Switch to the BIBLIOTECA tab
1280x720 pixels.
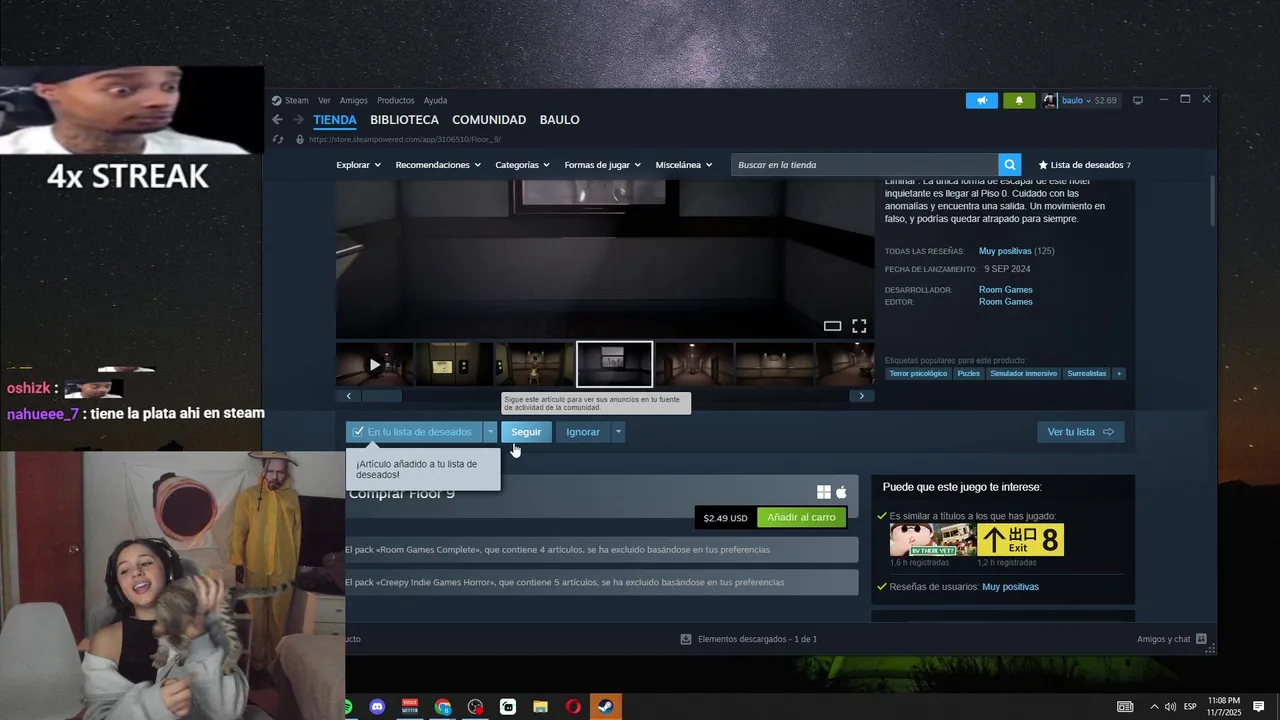[404, 120]
